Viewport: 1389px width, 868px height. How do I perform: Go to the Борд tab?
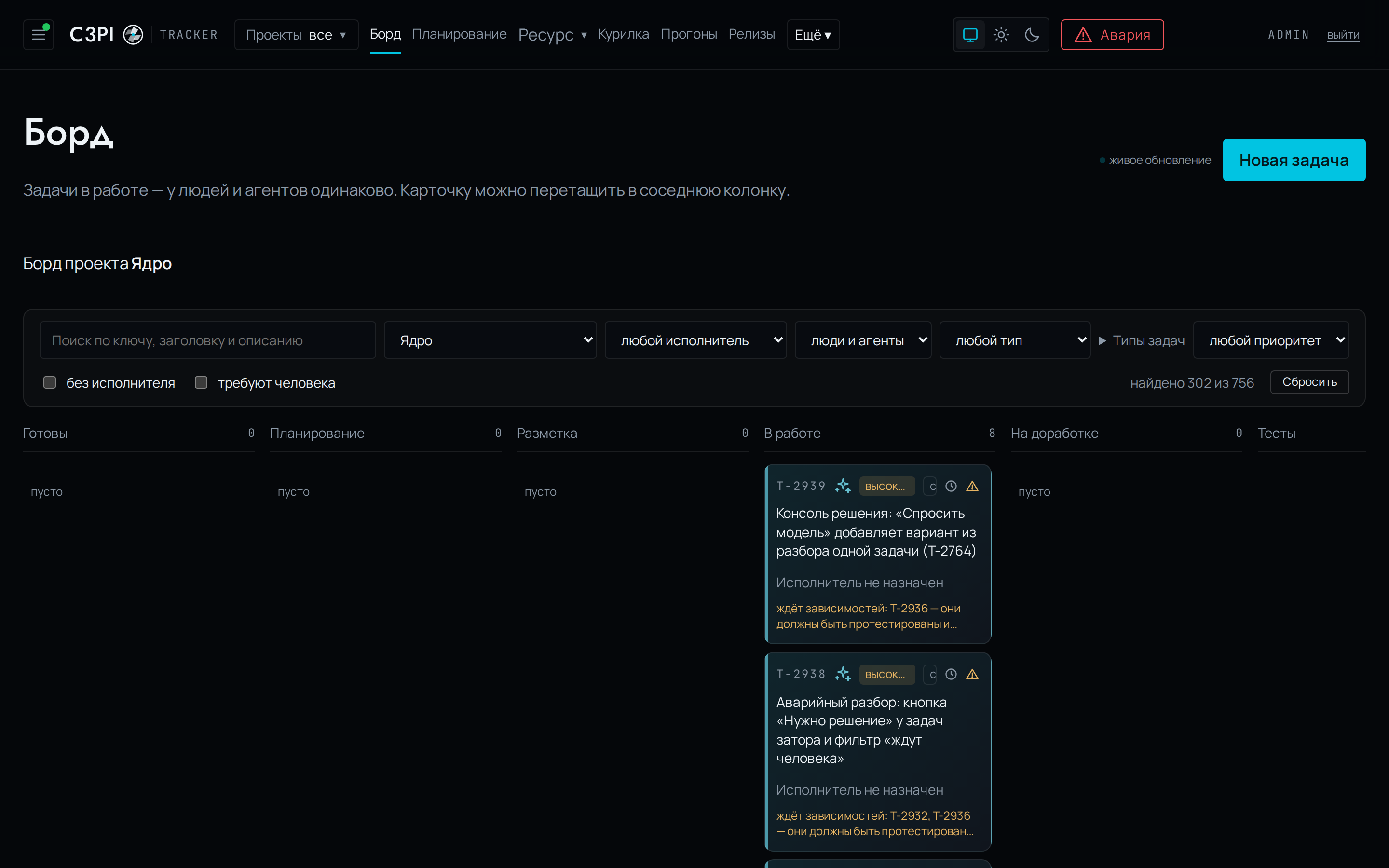pos(385,34)
